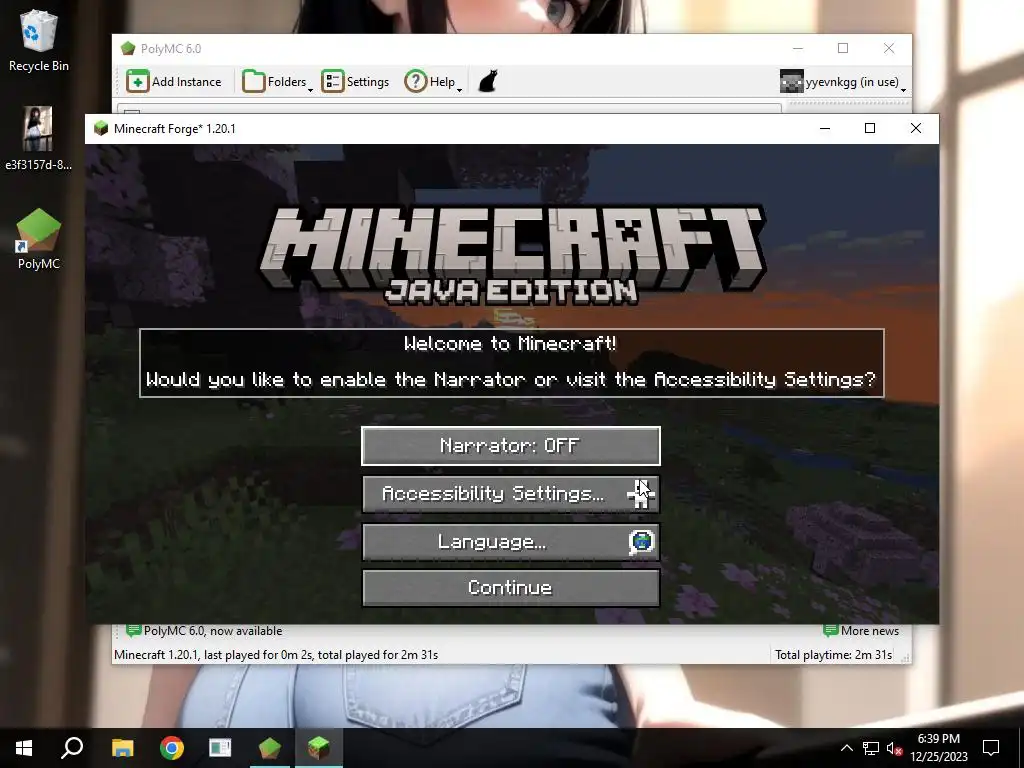
Task: Click Add Instance in PolyMC toolbar
Action: [x=174, y=82]
